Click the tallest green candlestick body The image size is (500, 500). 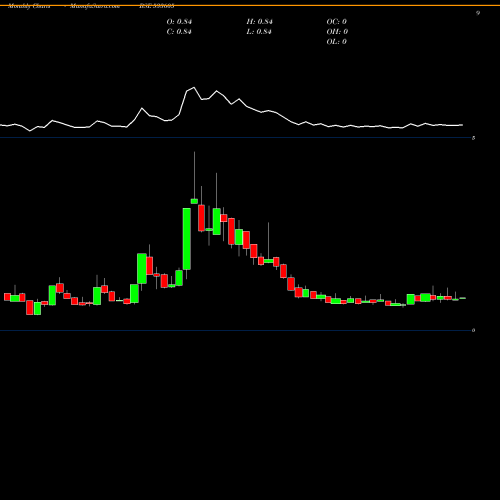click(x=187, y=239)
